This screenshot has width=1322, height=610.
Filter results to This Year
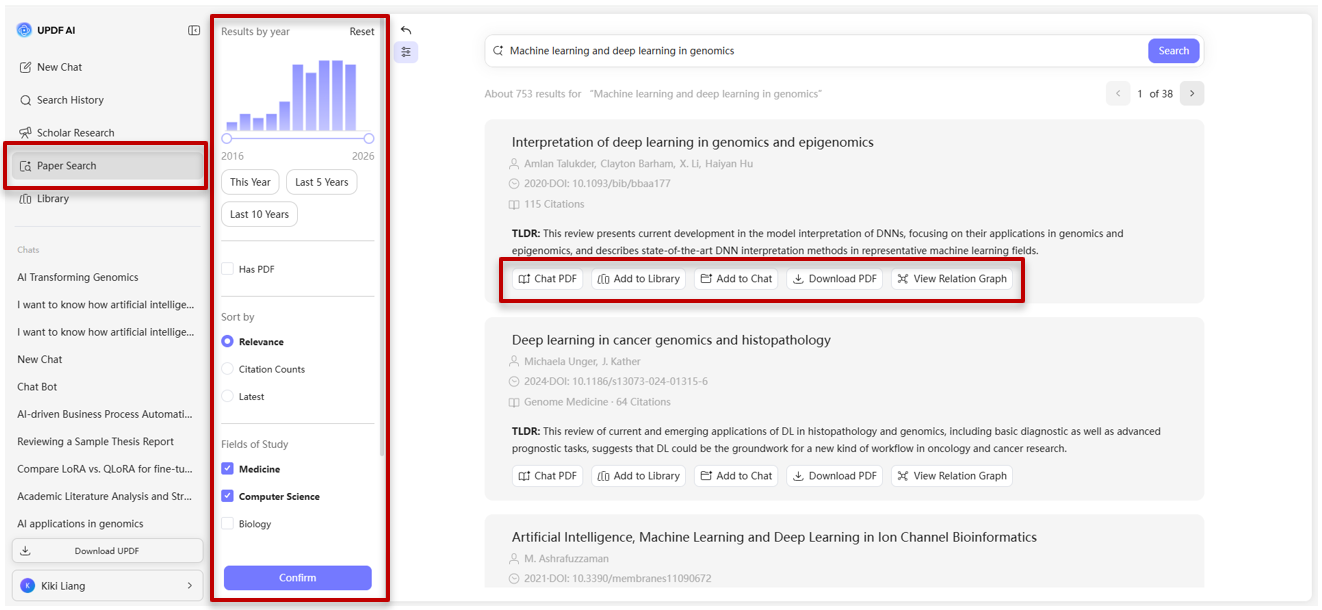point(250,182)
